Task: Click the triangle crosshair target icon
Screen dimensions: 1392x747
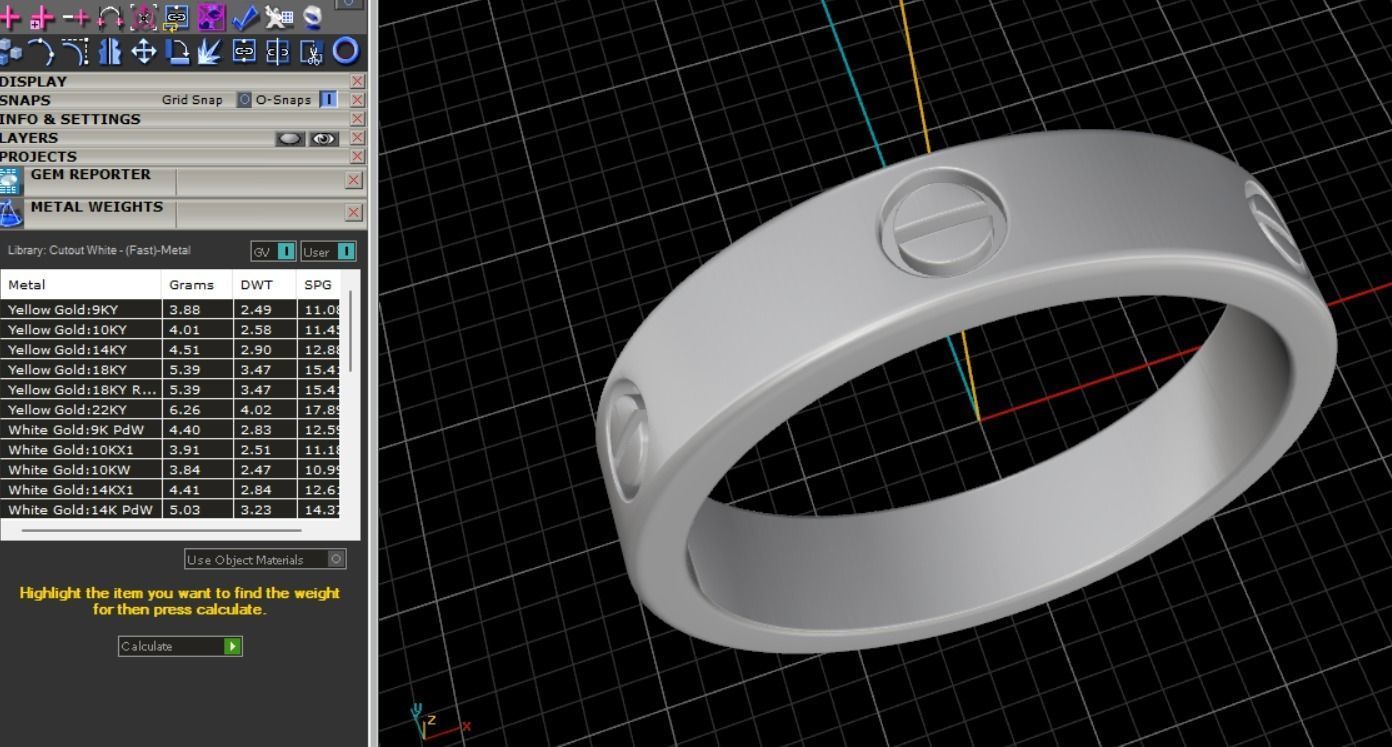Action: (143, 17)
